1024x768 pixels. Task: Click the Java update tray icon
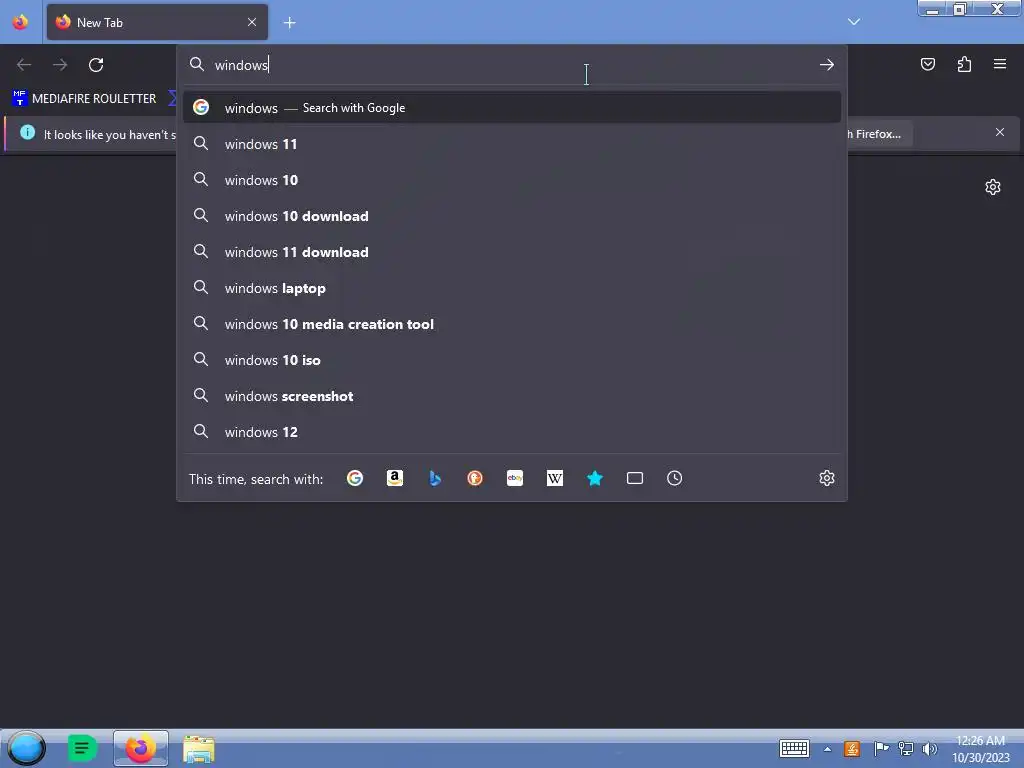[852, 749]
